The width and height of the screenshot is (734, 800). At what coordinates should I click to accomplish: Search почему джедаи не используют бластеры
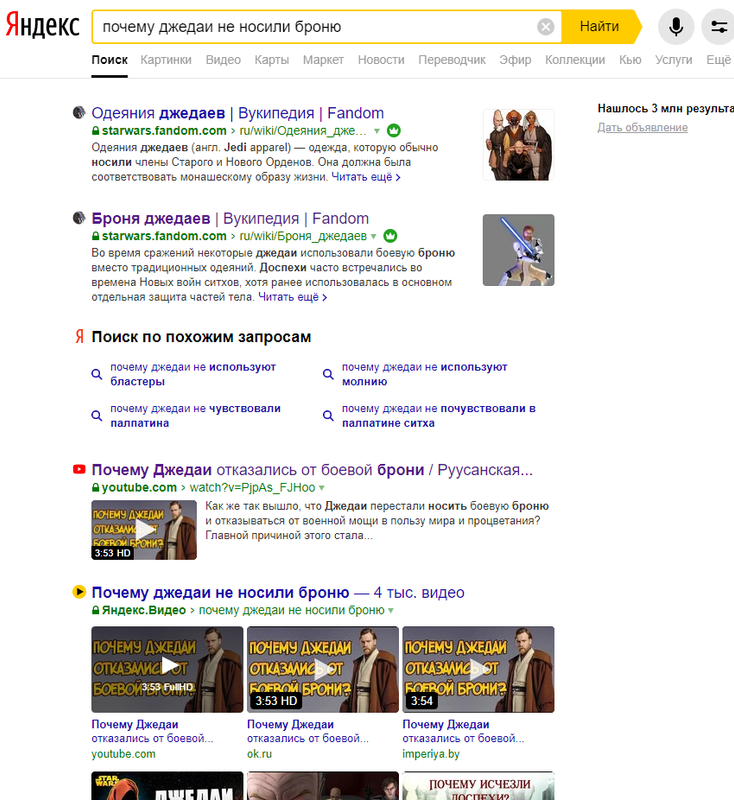[193, 374]
